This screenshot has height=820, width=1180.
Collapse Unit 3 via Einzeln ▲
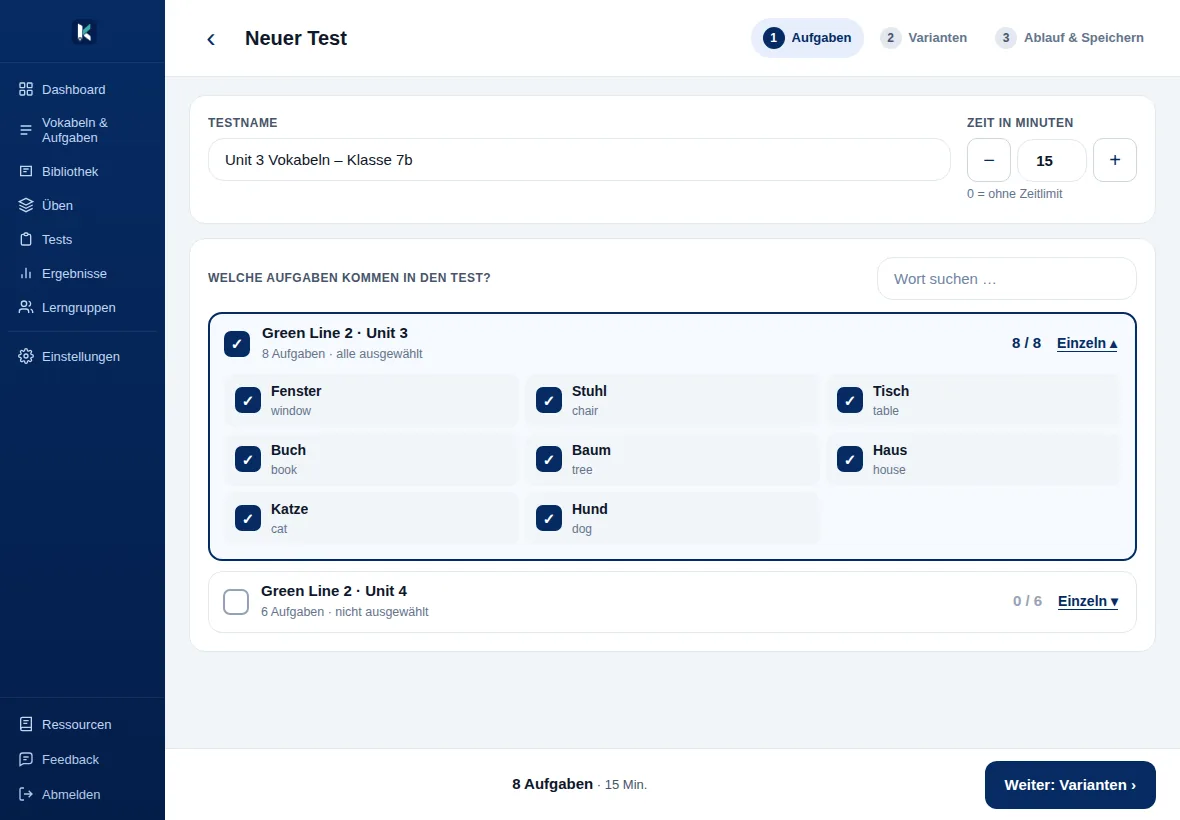(1087, 343)
